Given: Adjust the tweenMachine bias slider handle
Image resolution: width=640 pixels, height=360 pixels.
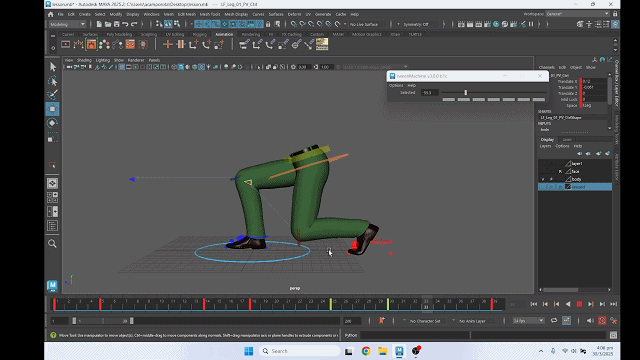Looking at the screenshot, I should click(x=465, y=93).
